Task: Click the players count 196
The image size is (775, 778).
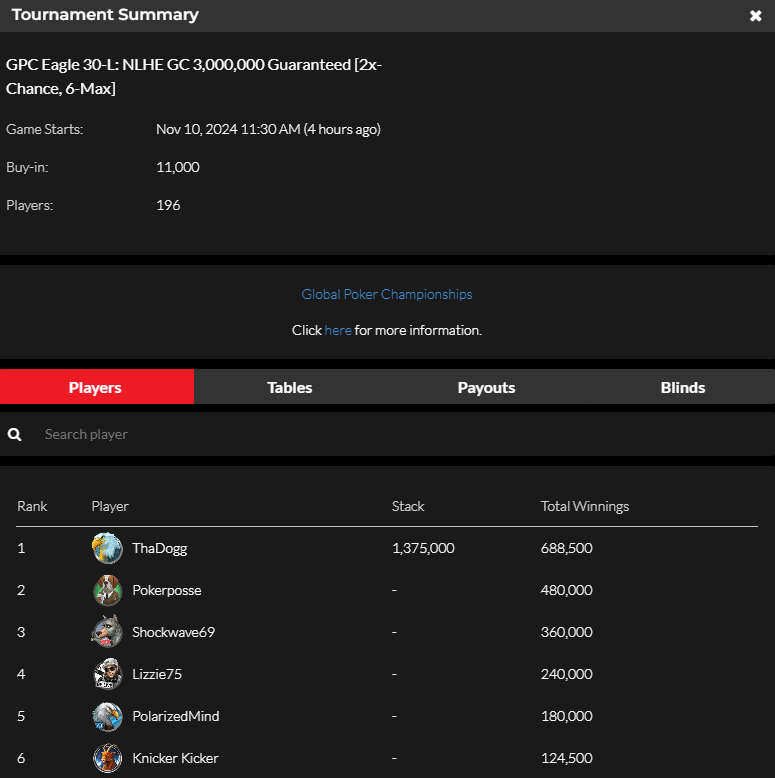Action: click(168, 205)
